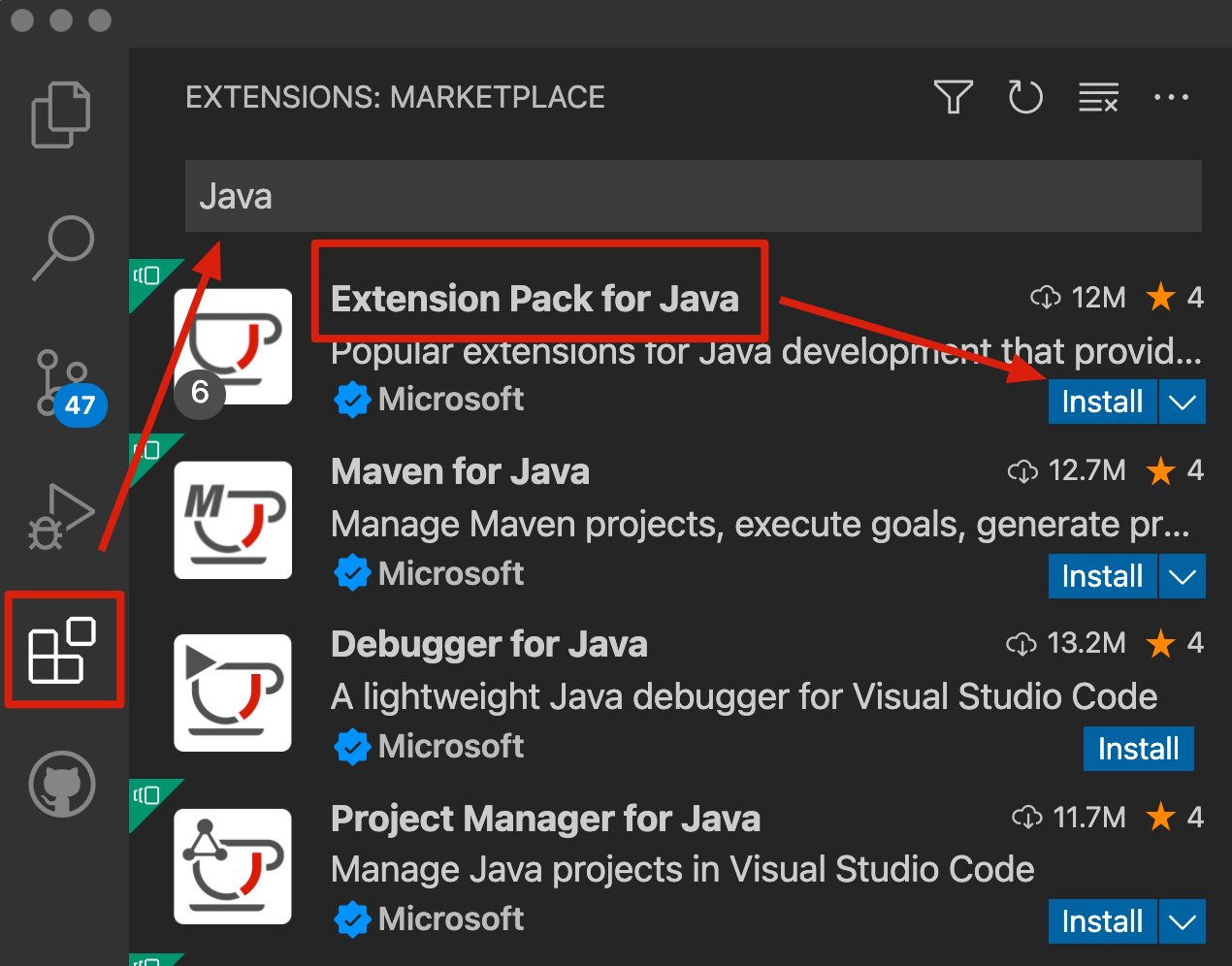The width and height of the screenshot is (1232, 966).
Task: Open the Search panel
Action: coord(60,247)
